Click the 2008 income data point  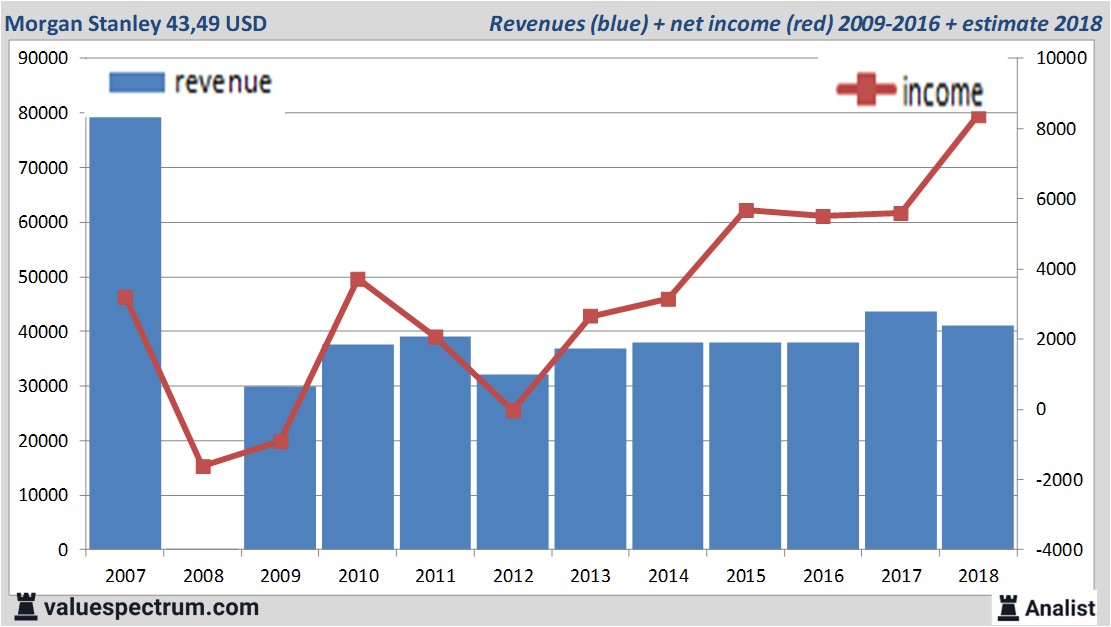coord(203,466)
